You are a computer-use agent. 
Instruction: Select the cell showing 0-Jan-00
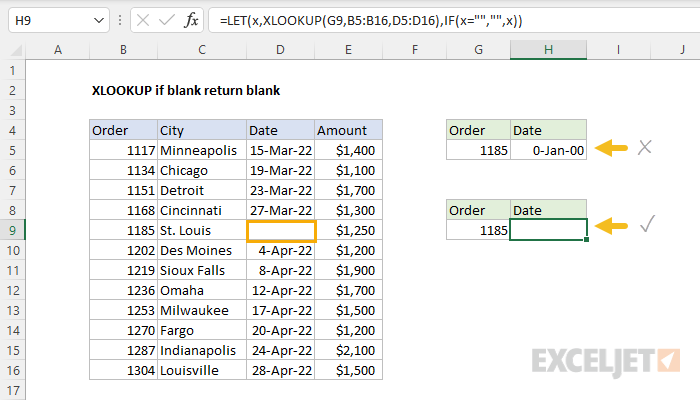pyautogui.click(x=548, y=150)
